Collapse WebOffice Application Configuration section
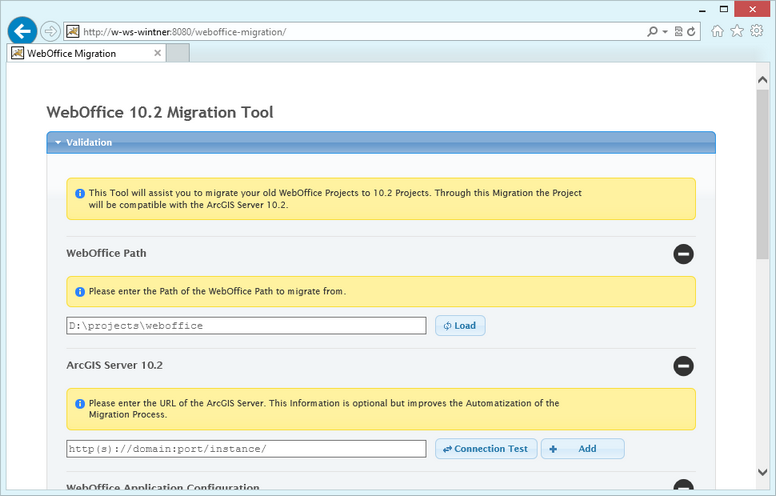The height and width of the screenshot is (496, 776). click(x=683, y=485)
